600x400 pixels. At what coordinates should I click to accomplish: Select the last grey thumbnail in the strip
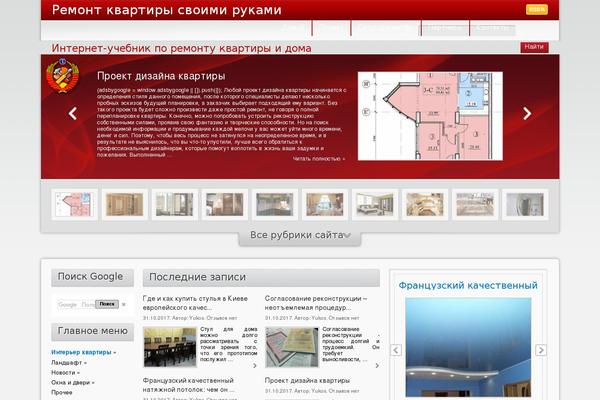[x=525, y=204]
